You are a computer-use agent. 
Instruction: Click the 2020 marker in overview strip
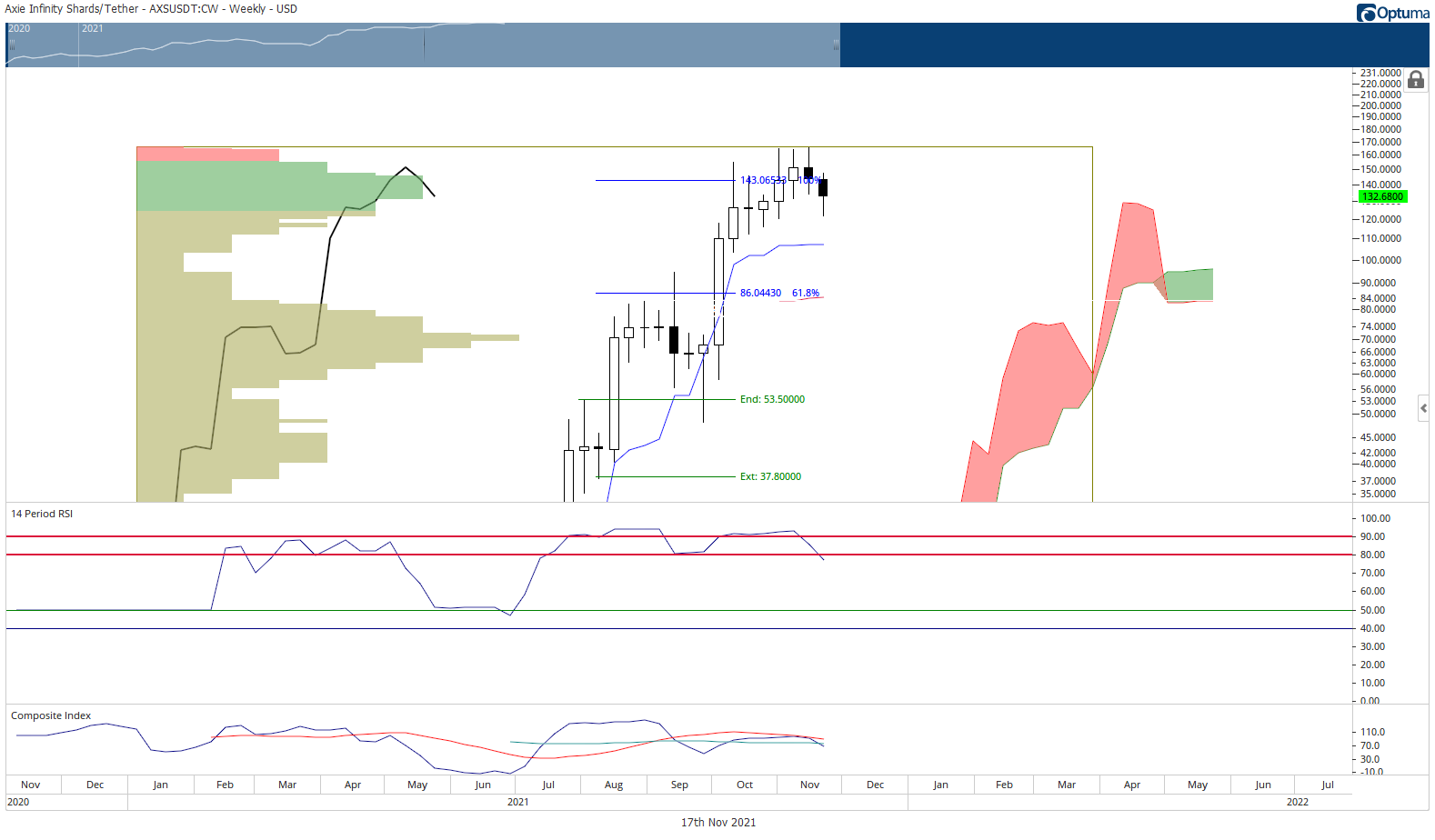click(x=19, y=28)
